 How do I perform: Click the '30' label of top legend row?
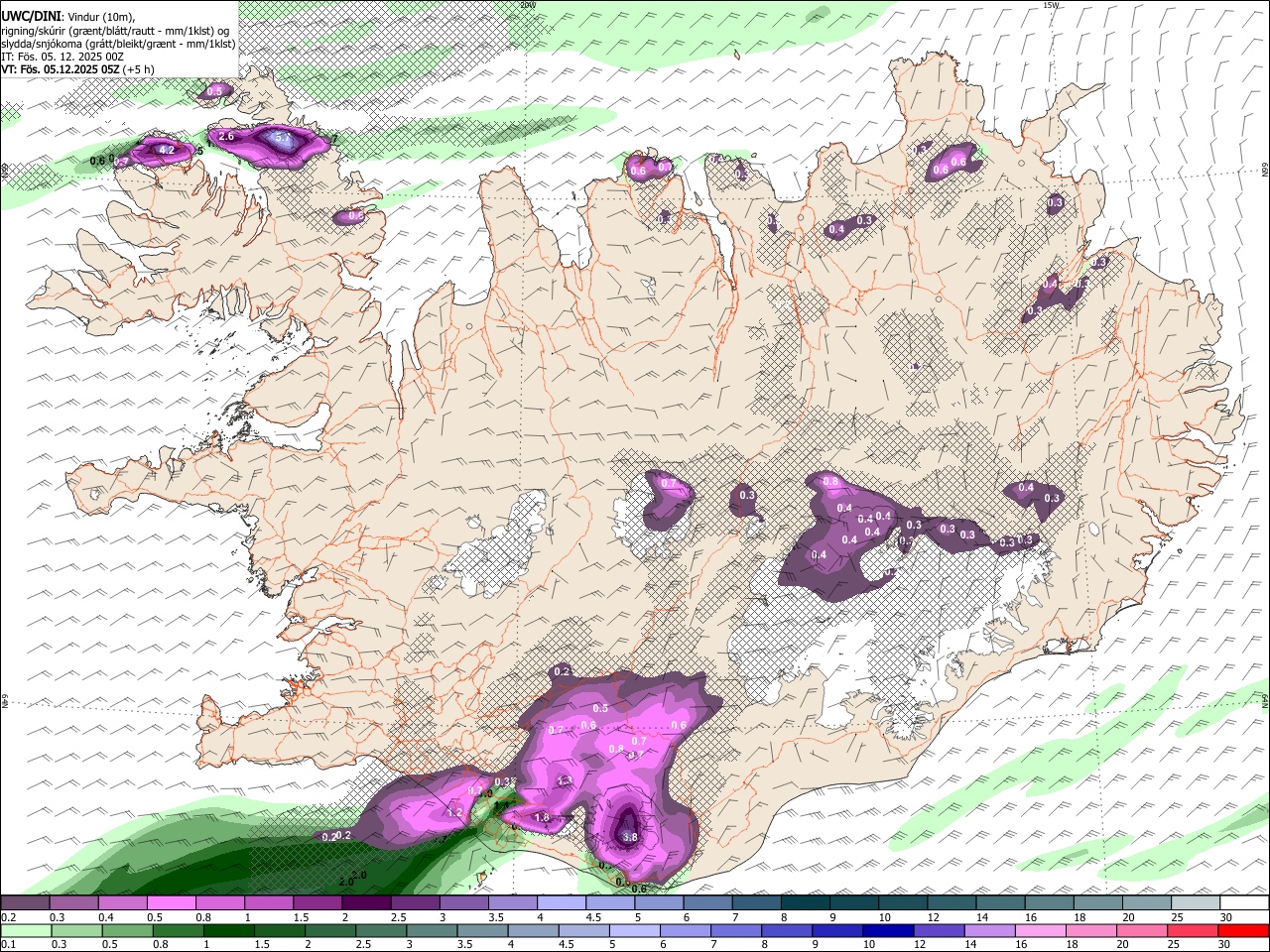[x=1224, y=917]
